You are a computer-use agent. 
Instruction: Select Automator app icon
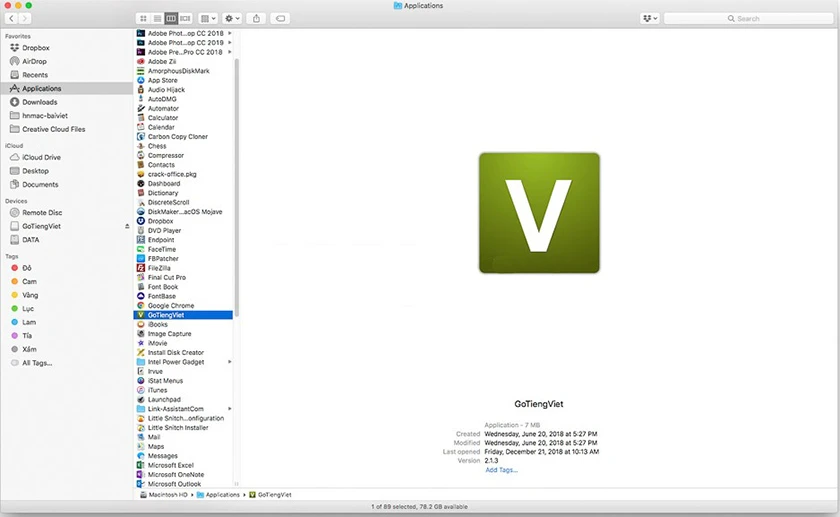point(141,108)
